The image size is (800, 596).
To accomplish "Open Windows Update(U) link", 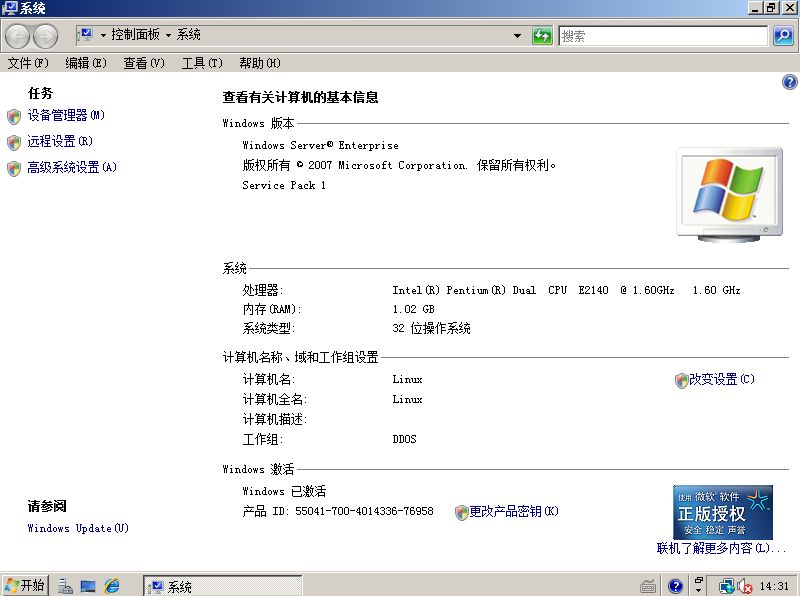I will pos(78,528).
